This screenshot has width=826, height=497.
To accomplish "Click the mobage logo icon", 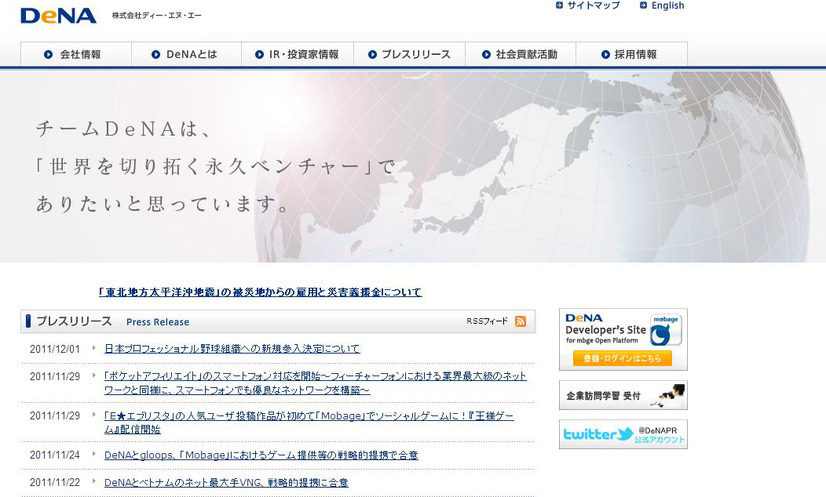I will (665, 330).
